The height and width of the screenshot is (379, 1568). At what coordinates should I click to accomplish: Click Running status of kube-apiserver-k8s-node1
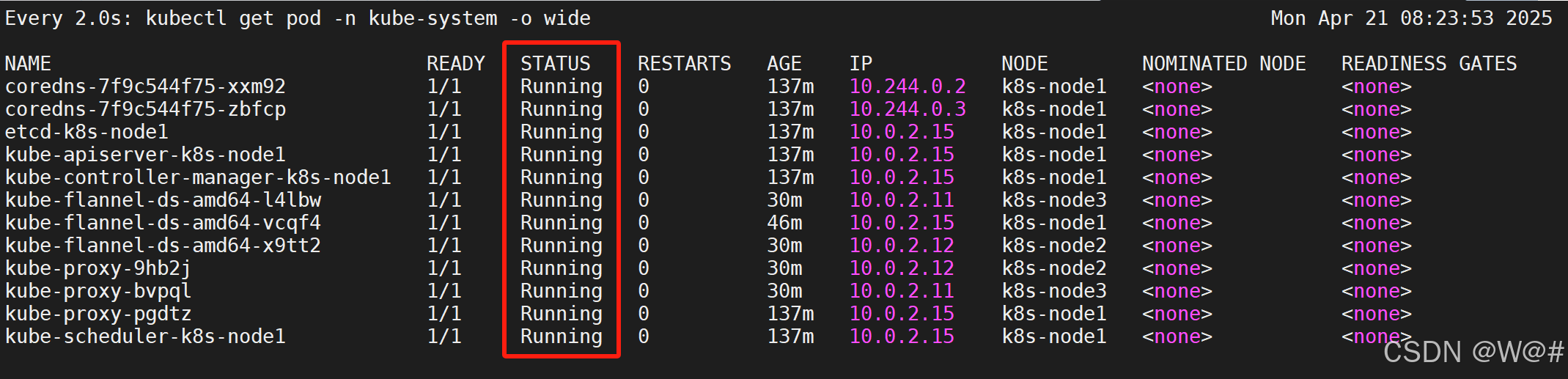pos(562,155)
